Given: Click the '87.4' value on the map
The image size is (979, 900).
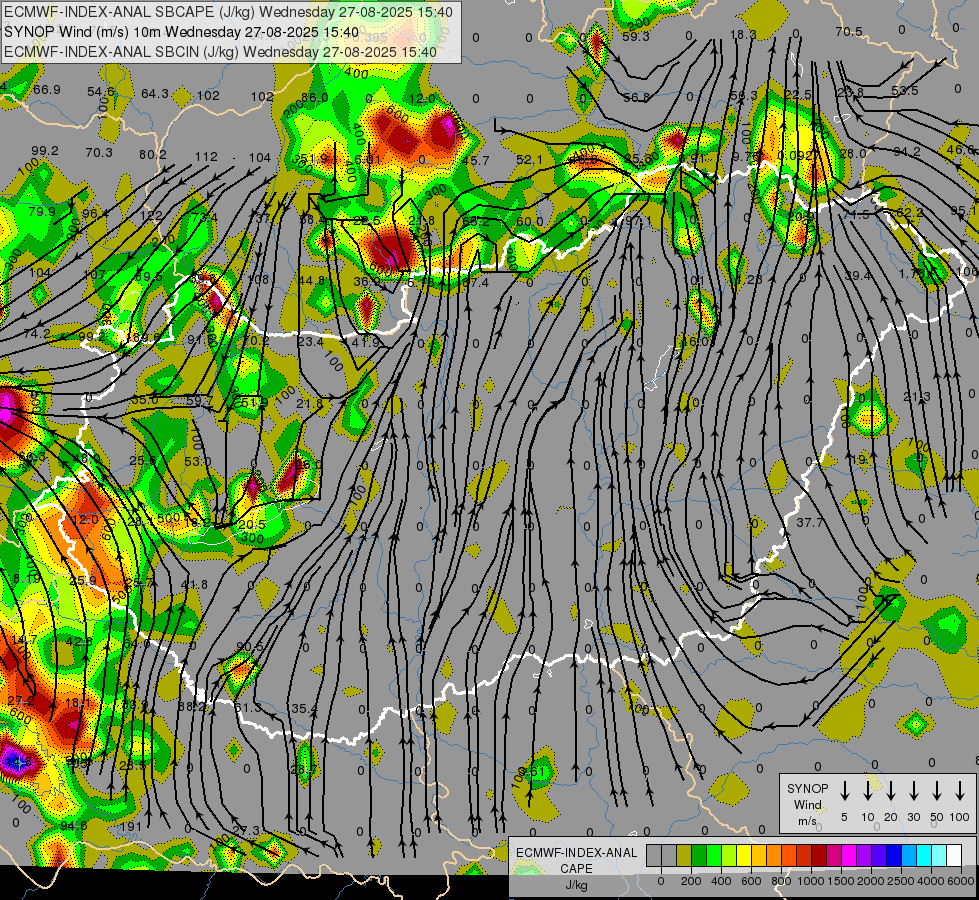Looking at the screenshot, I should [x=476, y=282].
